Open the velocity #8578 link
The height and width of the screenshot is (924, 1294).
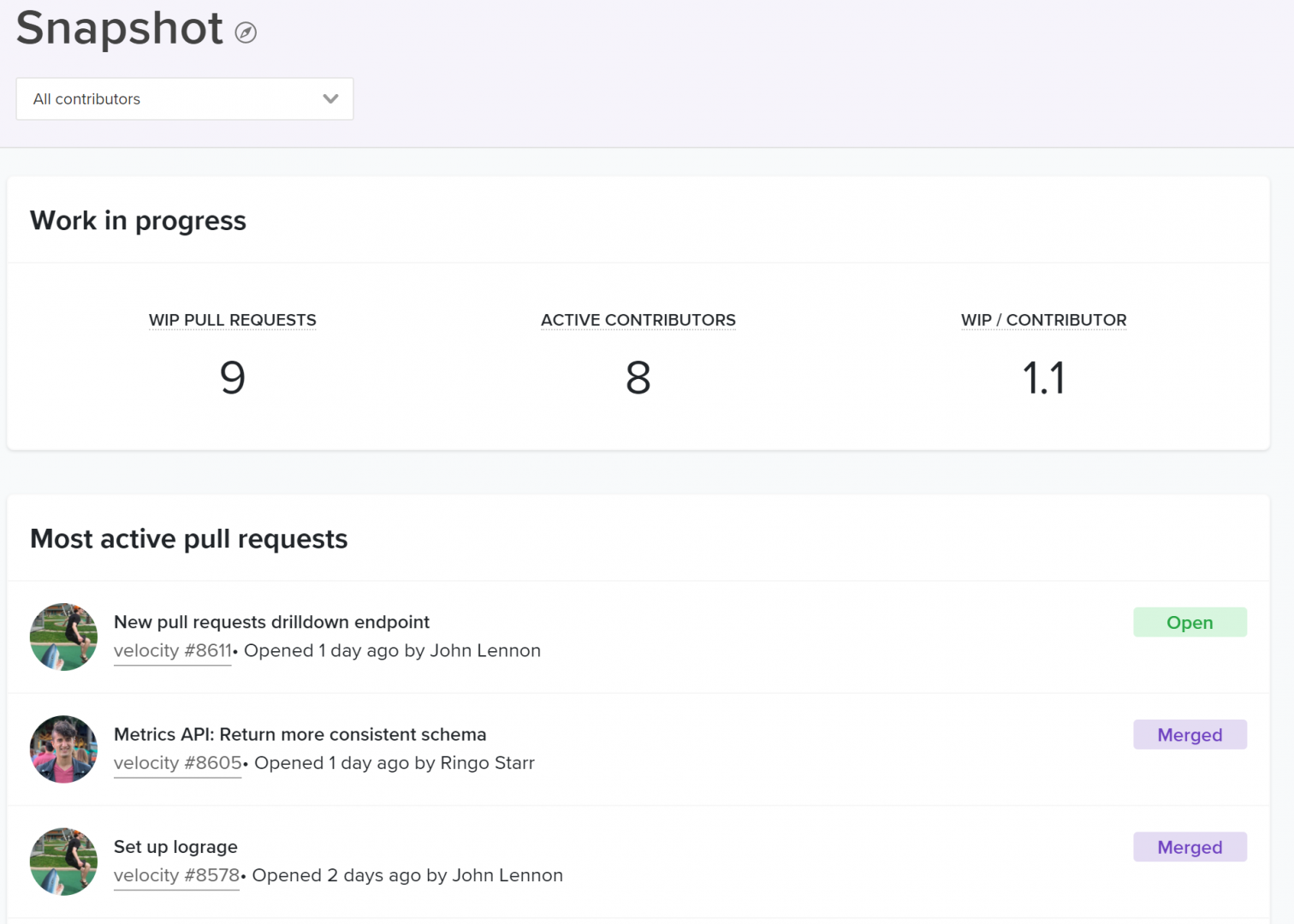175,874
